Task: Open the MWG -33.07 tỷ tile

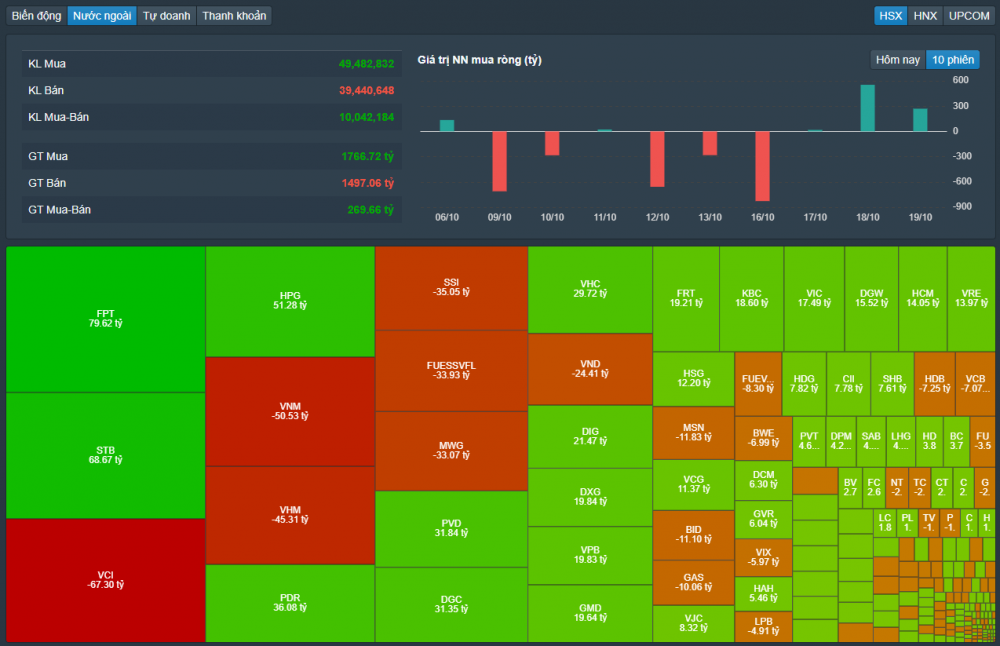Action: [x=452, y=451]
